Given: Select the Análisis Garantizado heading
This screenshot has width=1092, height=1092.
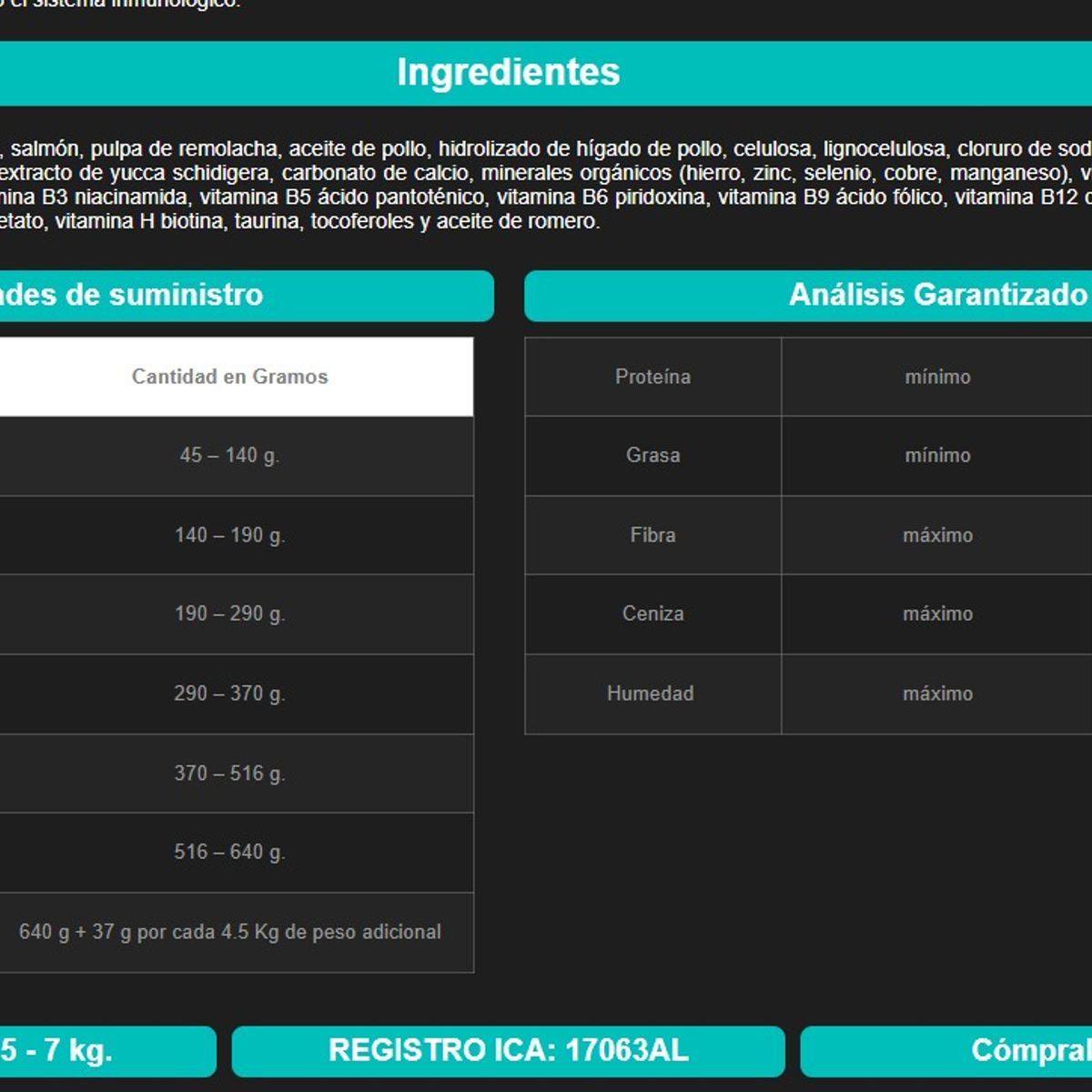Looking at the screenshot, I should [937, 295].
